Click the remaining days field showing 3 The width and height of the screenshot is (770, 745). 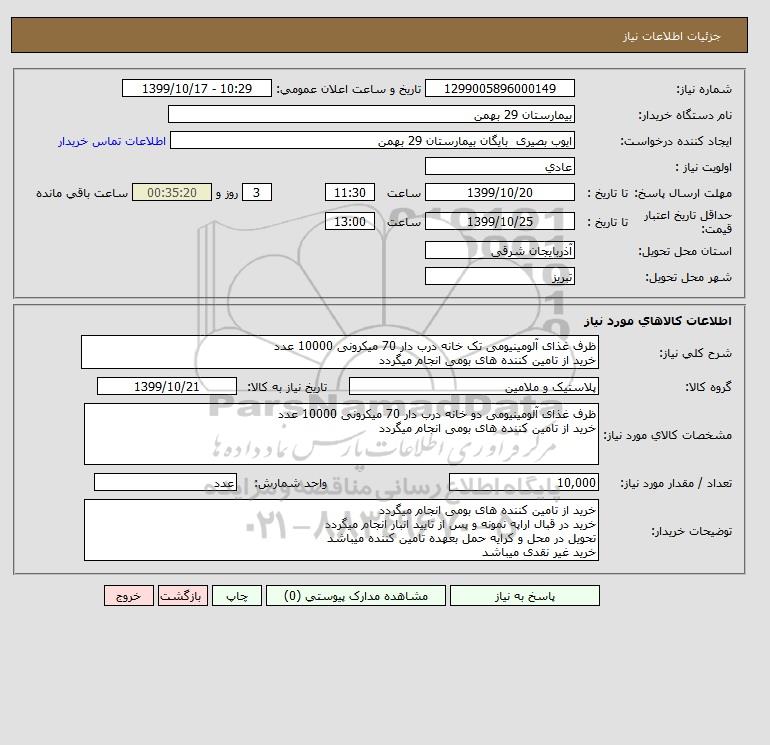pos(256,193)
